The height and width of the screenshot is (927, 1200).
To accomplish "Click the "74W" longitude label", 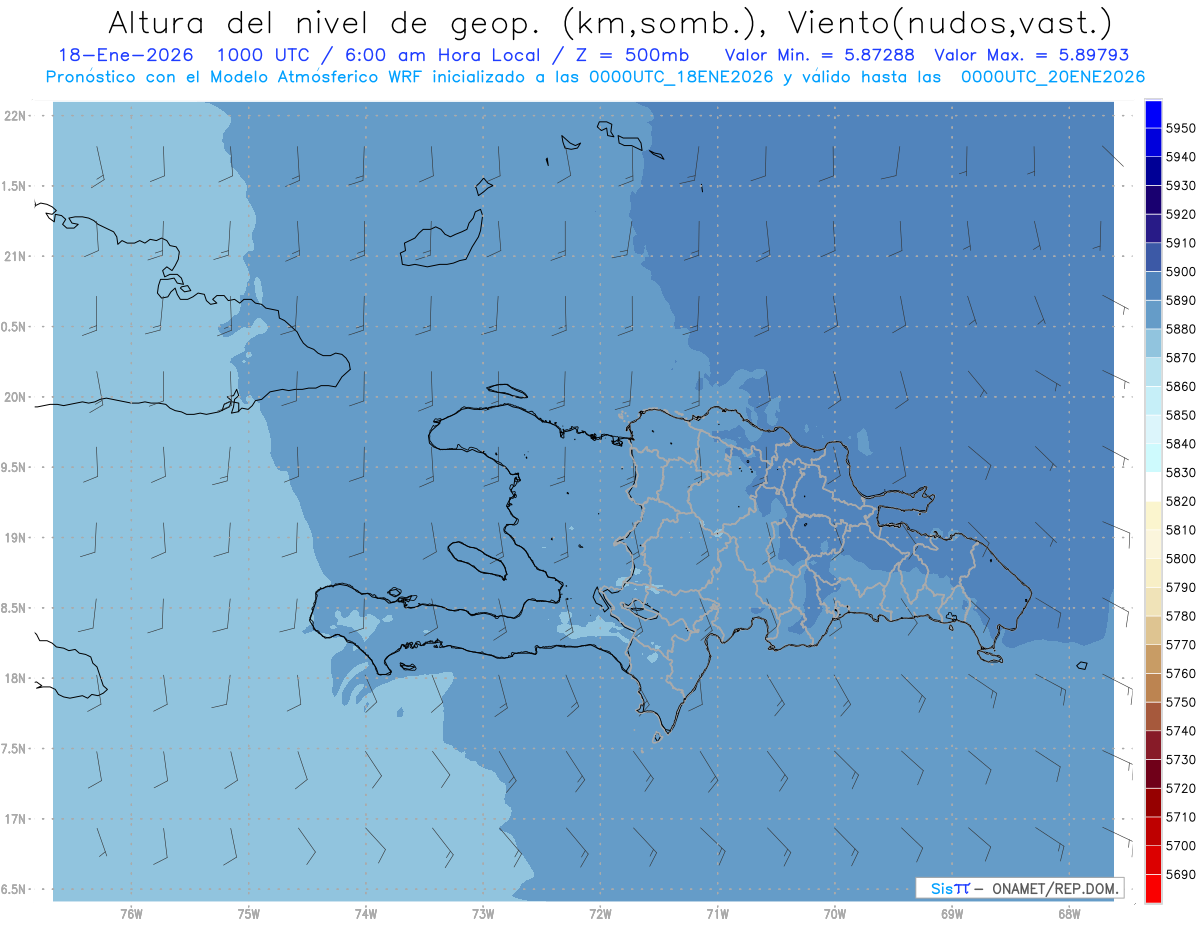I will (x=366, y=913).
